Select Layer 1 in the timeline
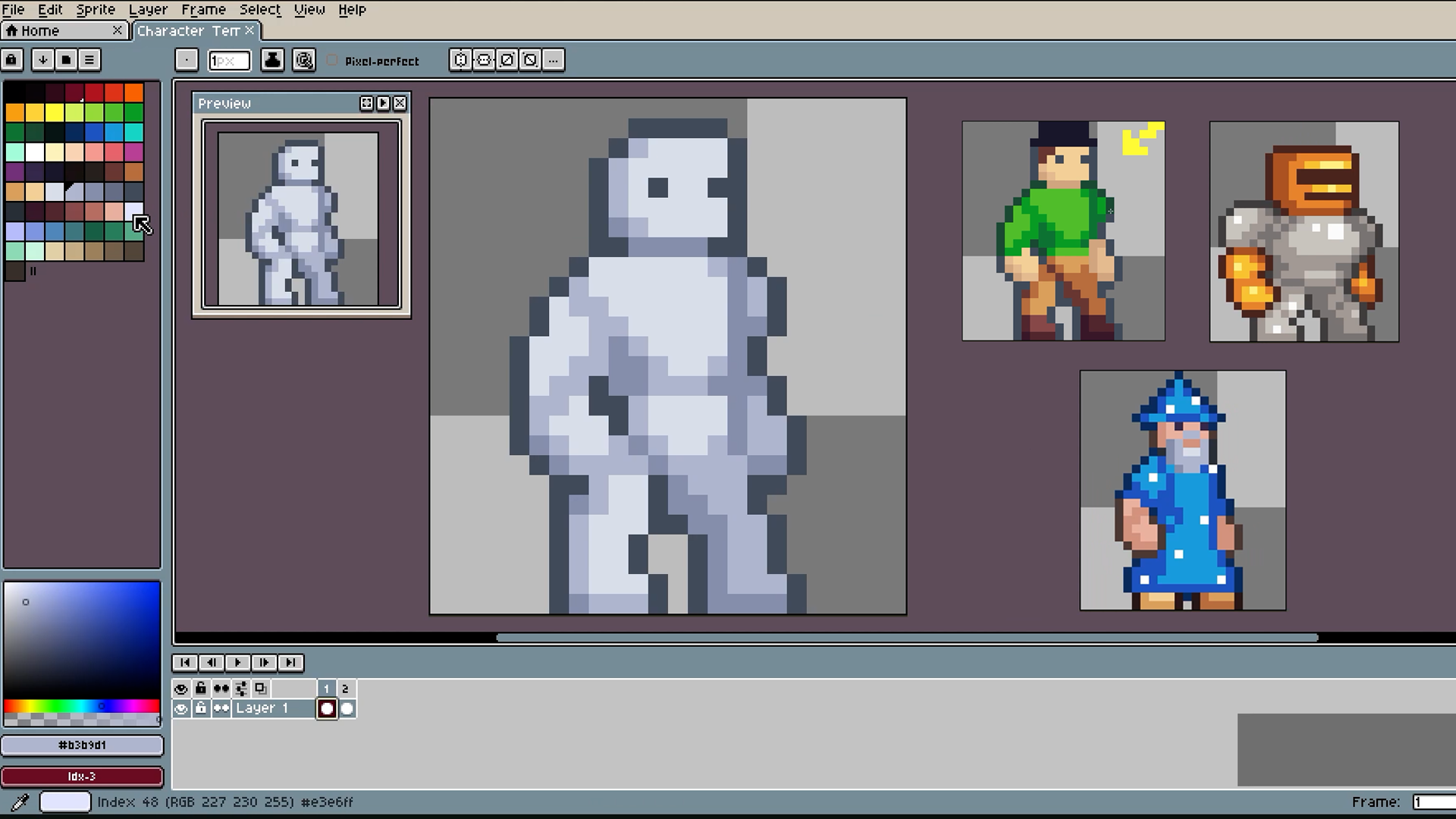Image resolution: width=1456 pixels, height=819 pixels. (x=273, y=708)
